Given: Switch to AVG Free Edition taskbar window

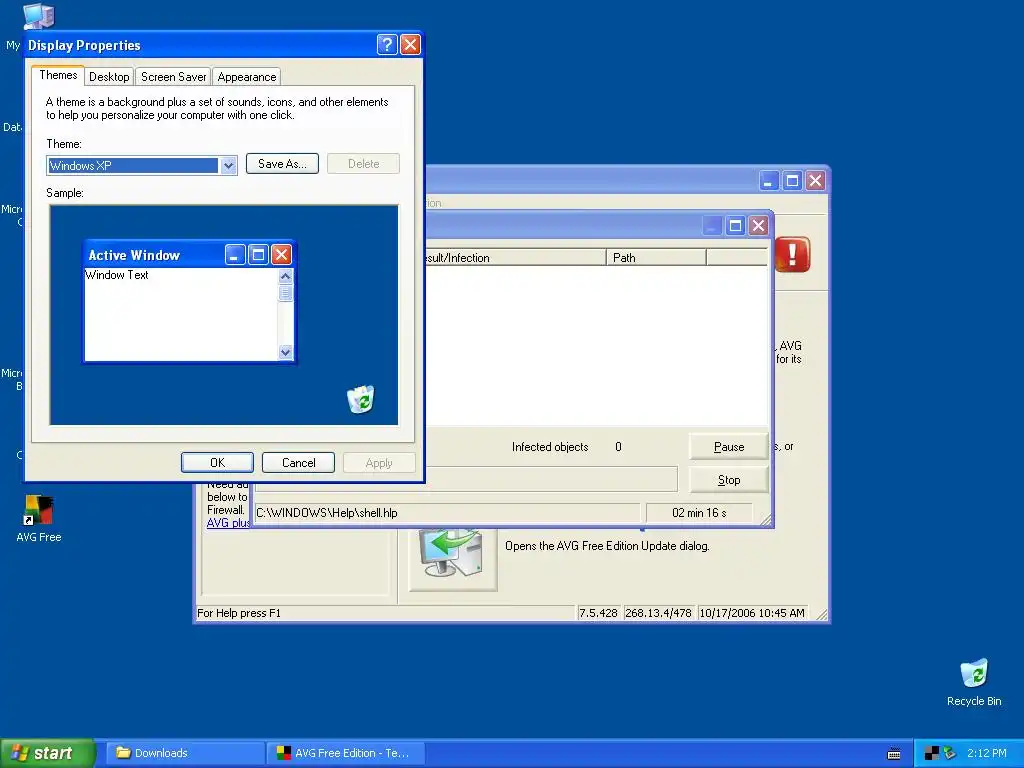Looking at the screenshot, I should click(x=346, y=753).
